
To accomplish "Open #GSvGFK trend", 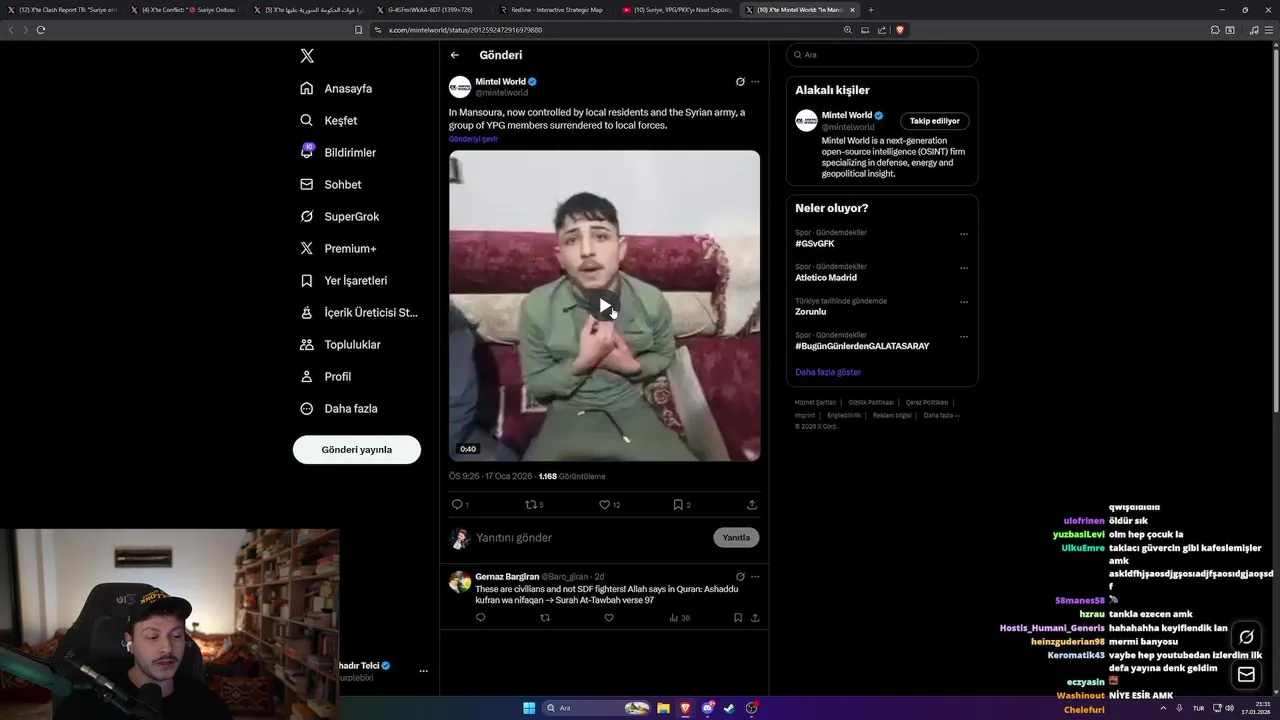I will click(815, 244).
